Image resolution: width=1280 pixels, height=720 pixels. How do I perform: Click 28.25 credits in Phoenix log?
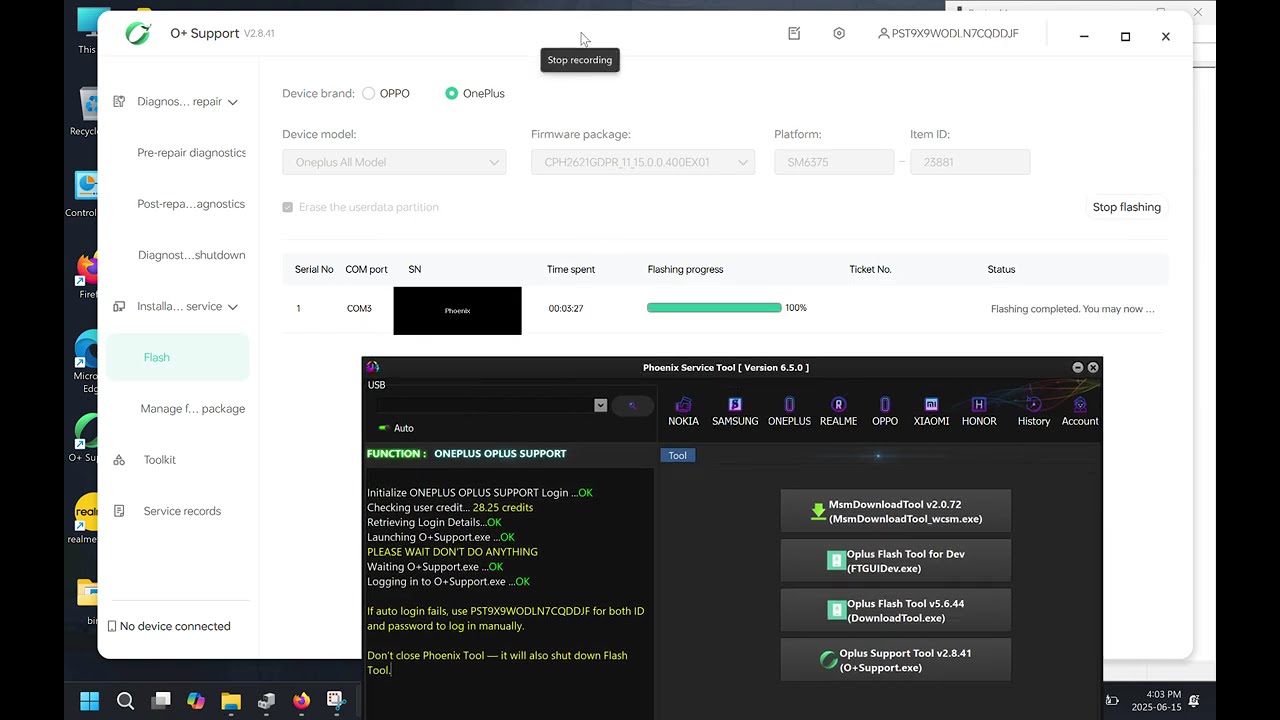[x=503, y=507]
